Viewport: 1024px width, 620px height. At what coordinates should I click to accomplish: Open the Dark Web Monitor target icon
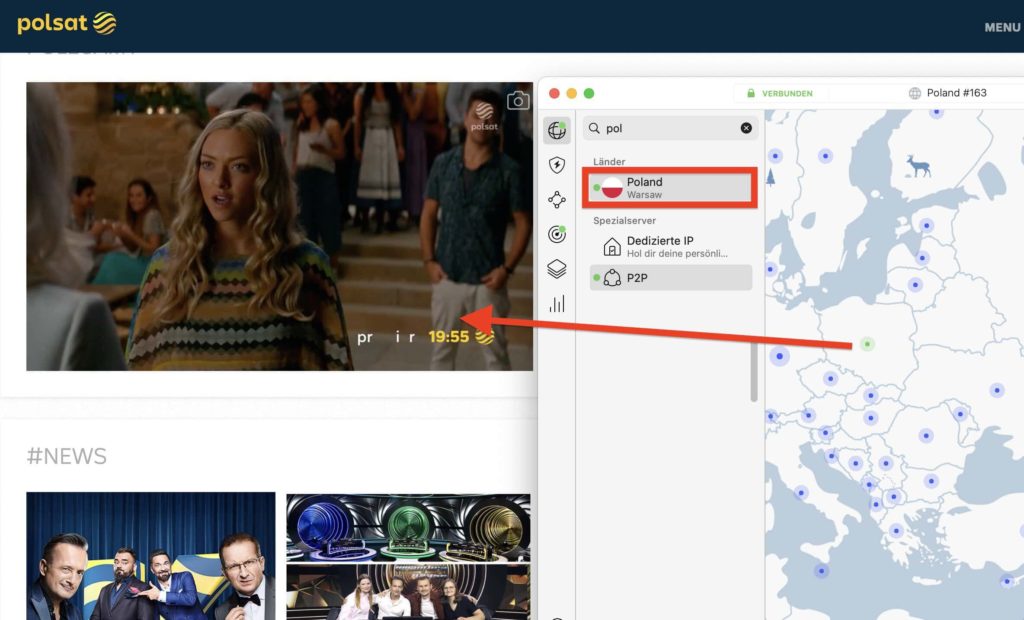tap(557, 235)
